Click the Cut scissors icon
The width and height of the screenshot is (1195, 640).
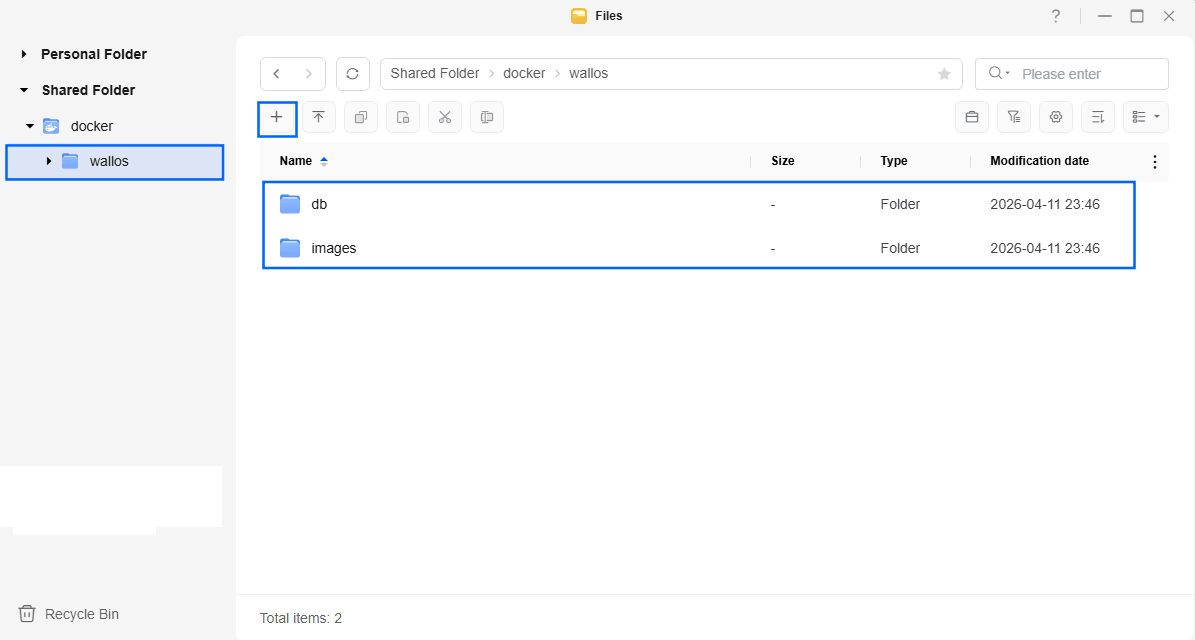[445, 117]
